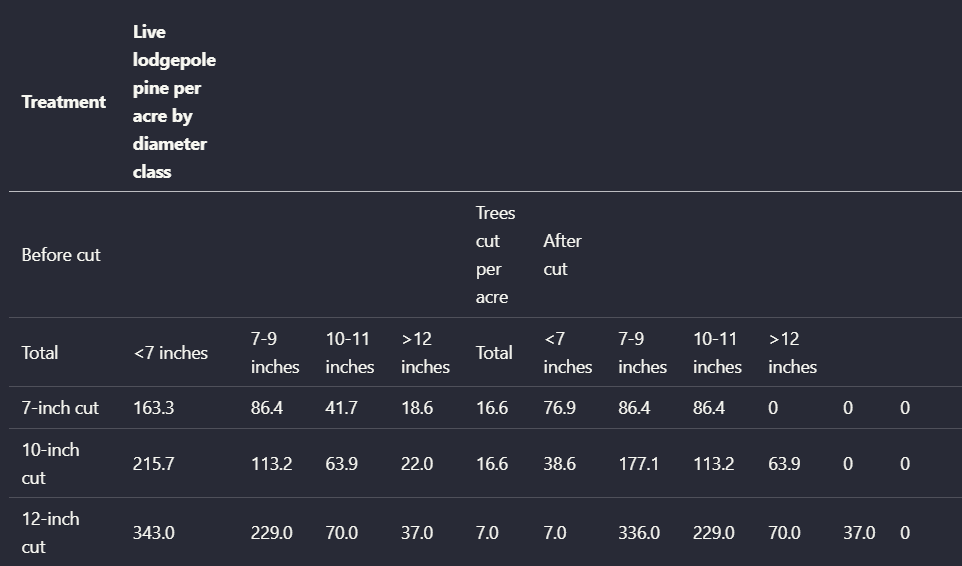Select the 41.7 value cell

341,408
